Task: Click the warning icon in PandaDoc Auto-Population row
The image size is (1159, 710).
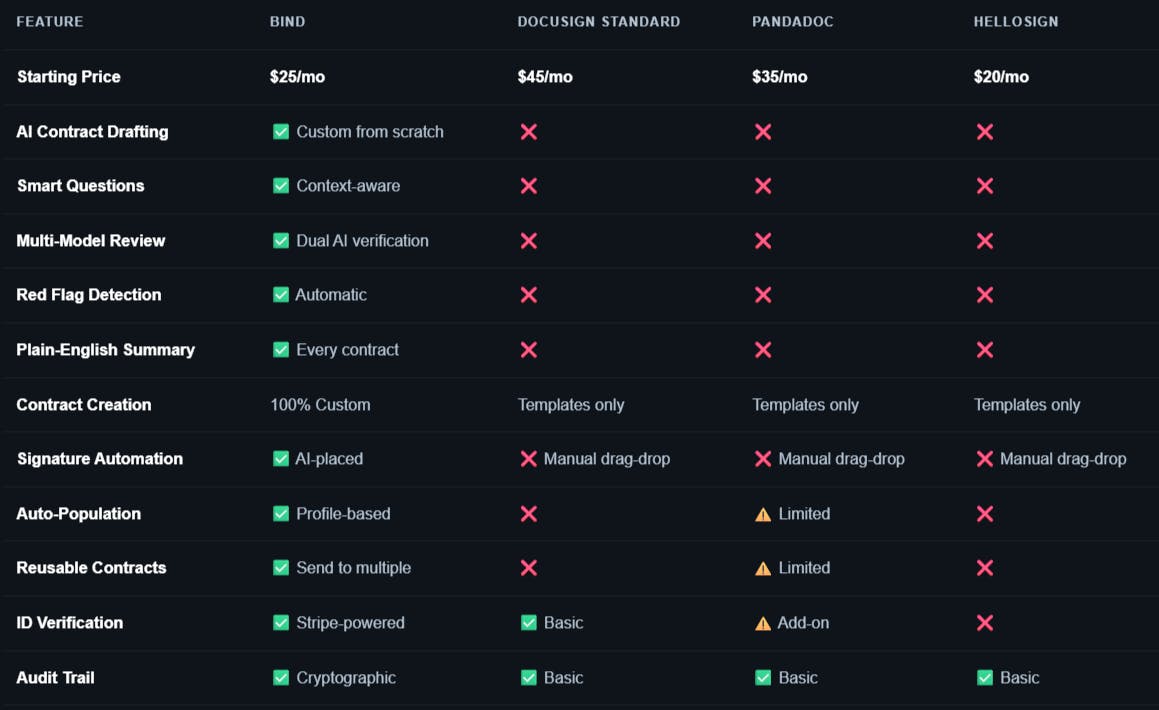Action: (763, 514)
